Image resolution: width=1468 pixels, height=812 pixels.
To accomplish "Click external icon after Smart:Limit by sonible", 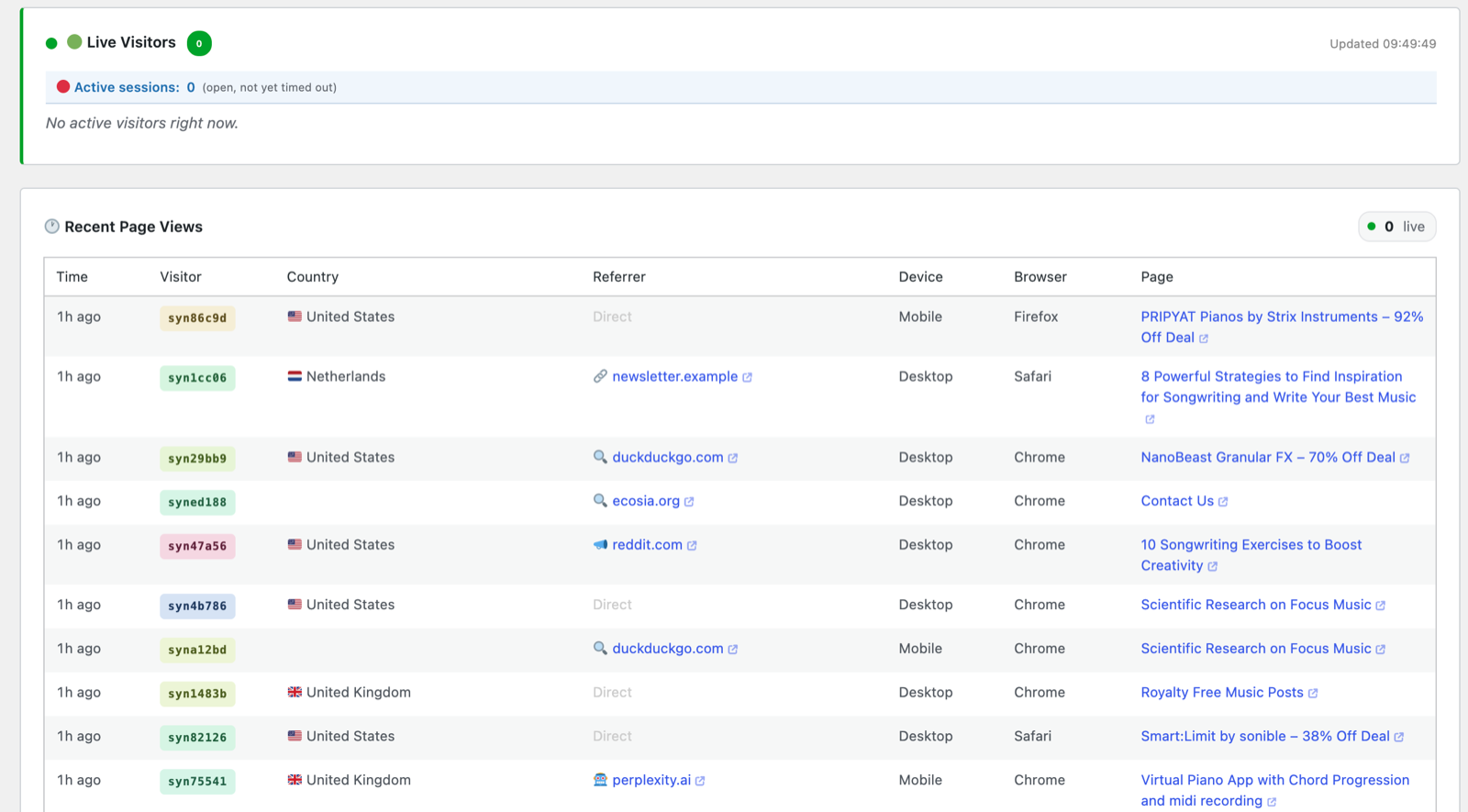I will point(1399,737).
